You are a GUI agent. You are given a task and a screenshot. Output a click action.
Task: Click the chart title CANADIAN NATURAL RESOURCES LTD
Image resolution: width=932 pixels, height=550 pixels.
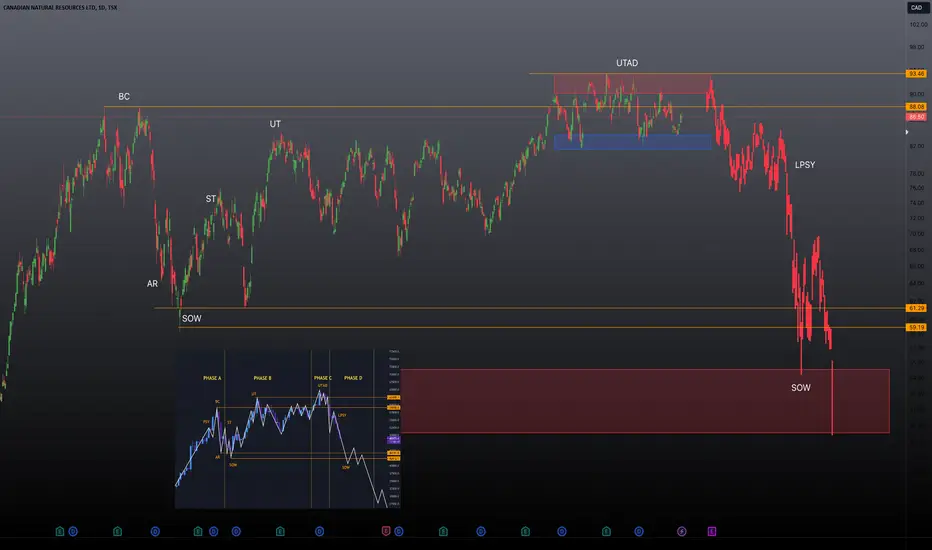[51, 8]
